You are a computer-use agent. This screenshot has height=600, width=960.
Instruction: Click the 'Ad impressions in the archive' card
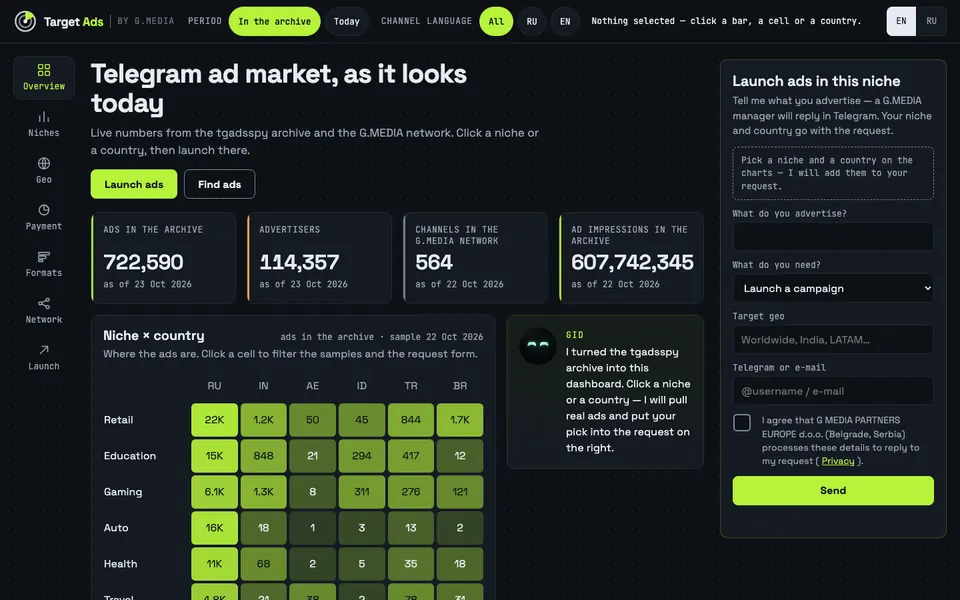[x=632, y=258]
